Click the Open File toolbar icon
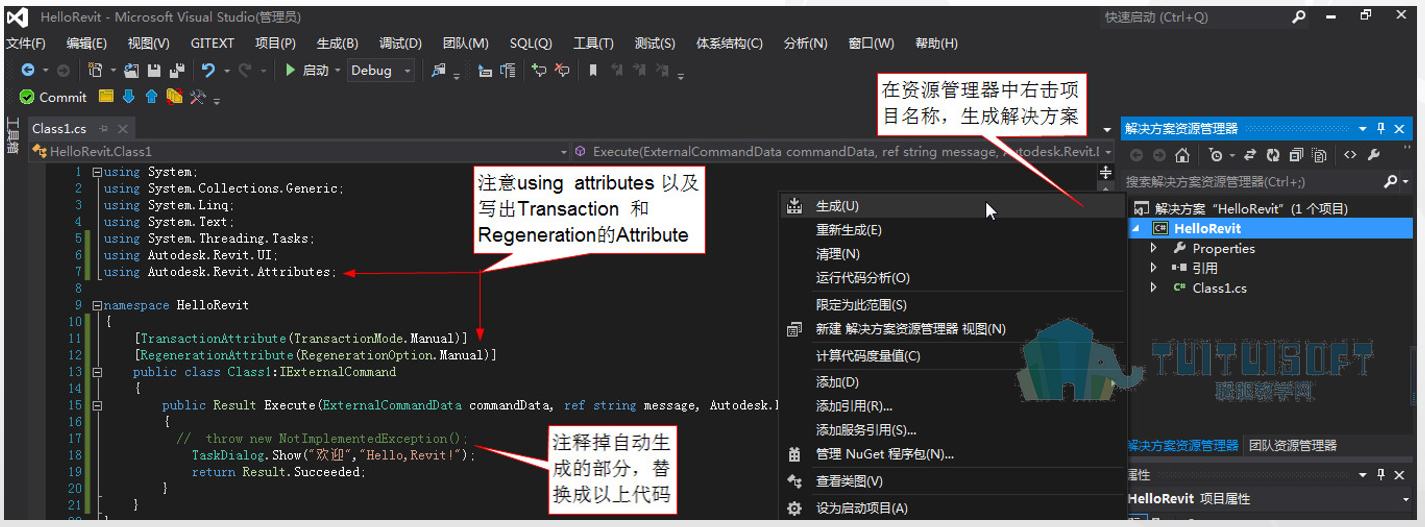Image resolution: width=1425 pixels, height=527 pixels. point(131,71)
